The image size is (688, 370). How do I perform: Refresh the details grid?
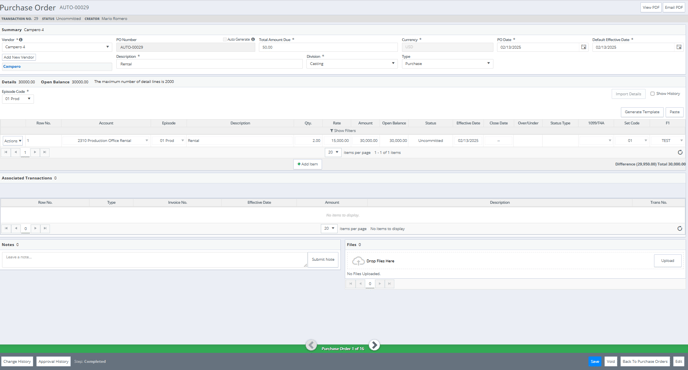(x=680, y=152)
